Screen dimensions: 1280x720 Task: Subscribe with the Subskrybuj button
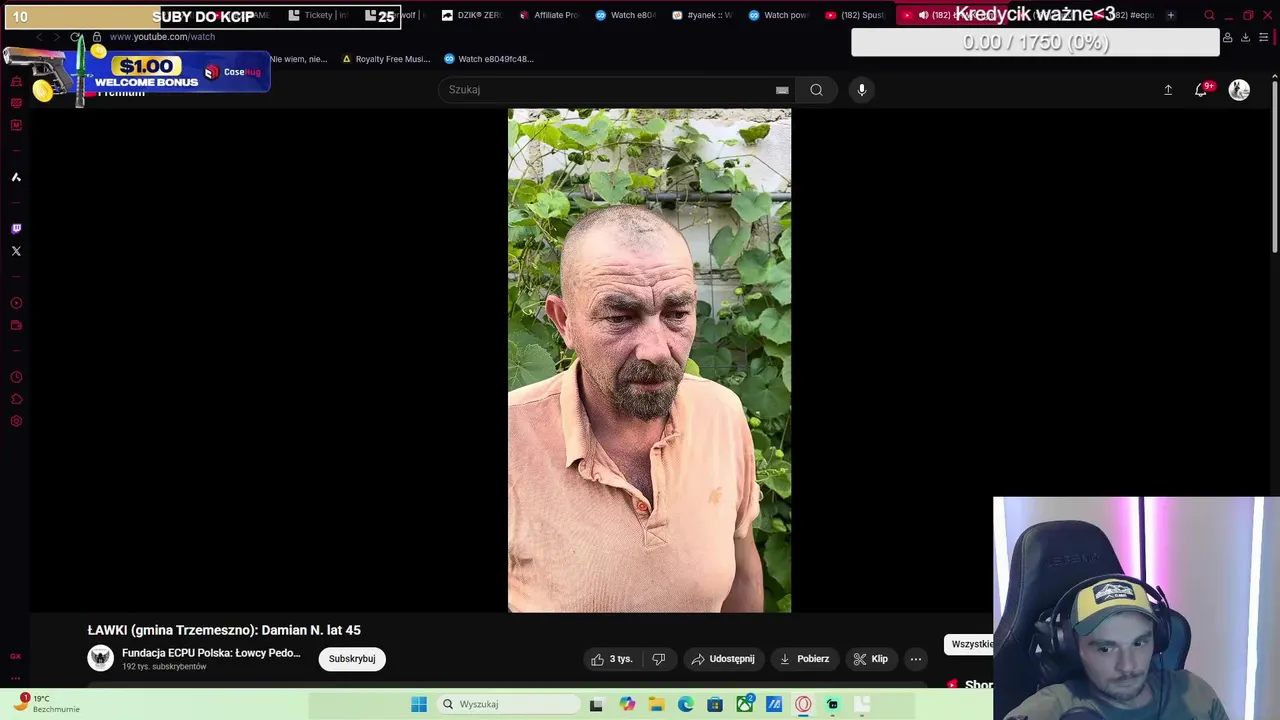(352, 659)
